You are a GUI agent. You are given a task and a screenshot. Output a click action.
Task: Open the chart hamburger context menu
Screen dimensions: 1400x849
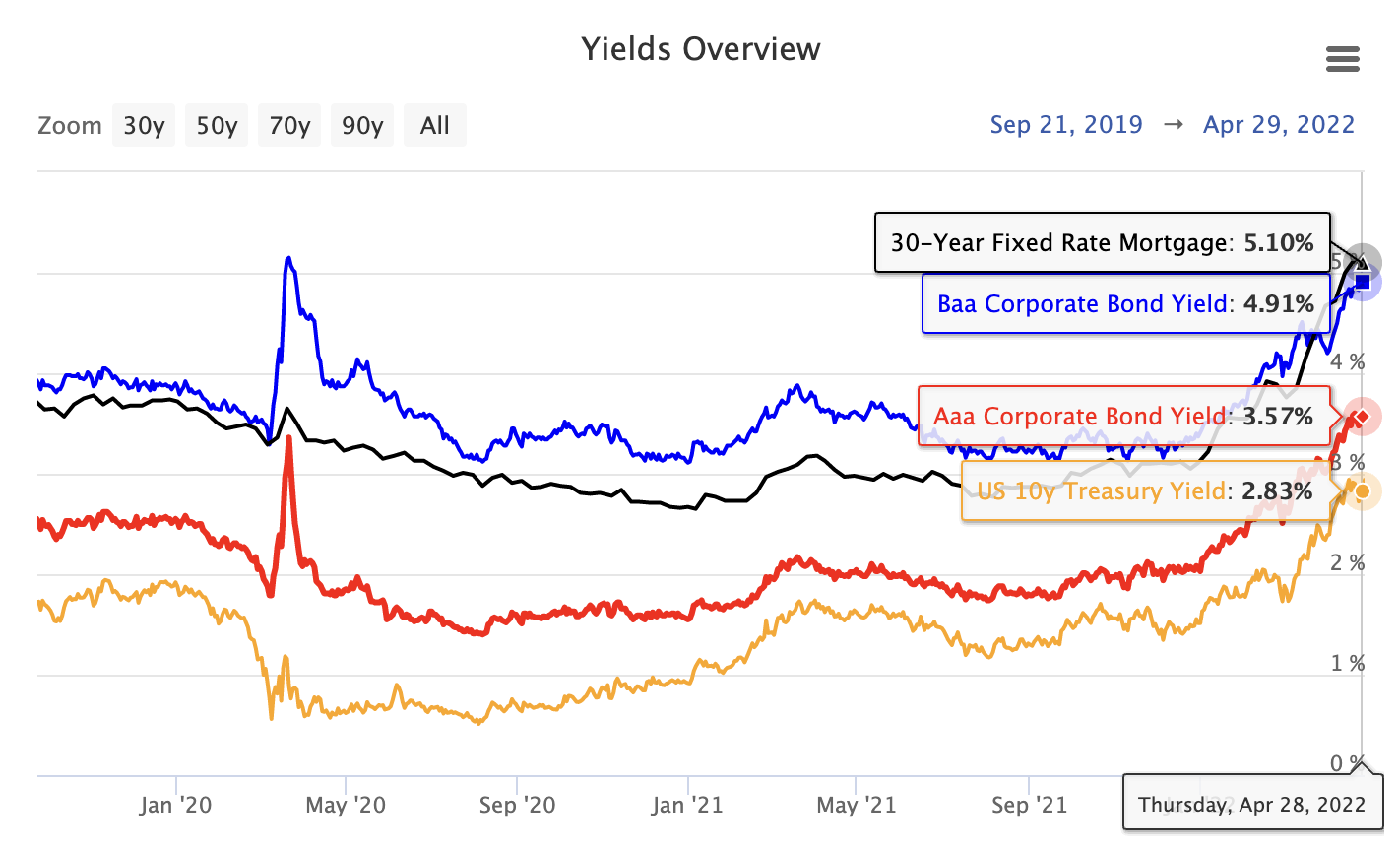click(x=1343, y=59)
